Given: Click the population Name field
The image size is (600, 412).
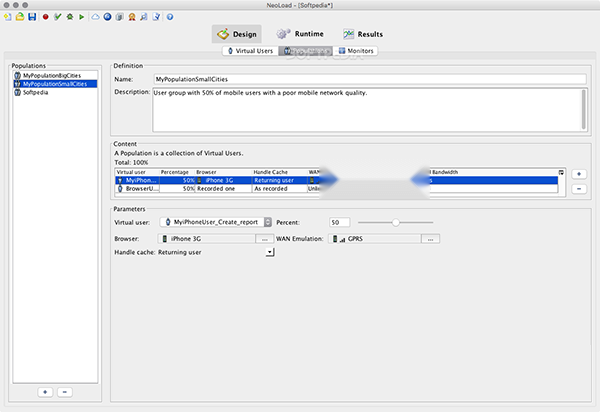Looking at the screenshot, I should click(x=370, y=79).
